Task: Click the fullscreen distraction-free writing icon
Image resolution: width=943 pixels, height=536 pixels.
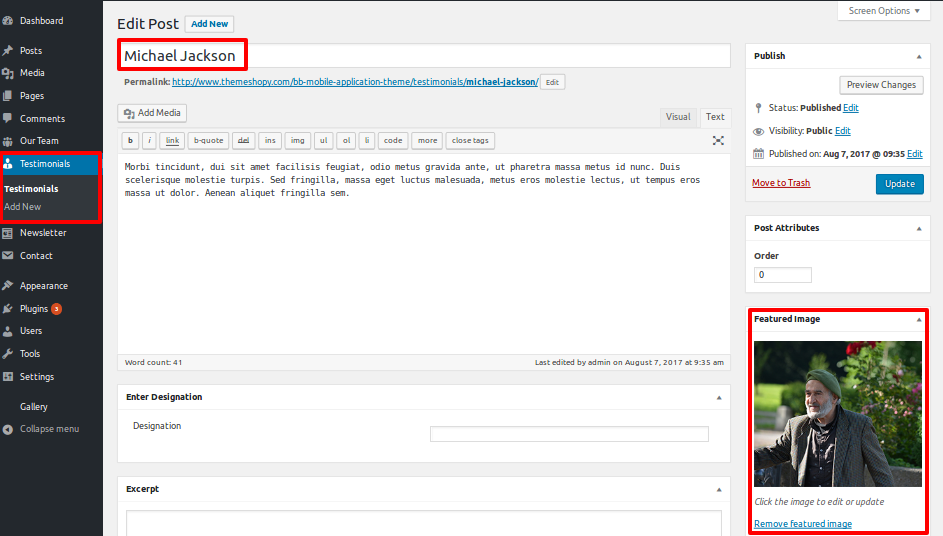Action: click(x=718, y=141)
